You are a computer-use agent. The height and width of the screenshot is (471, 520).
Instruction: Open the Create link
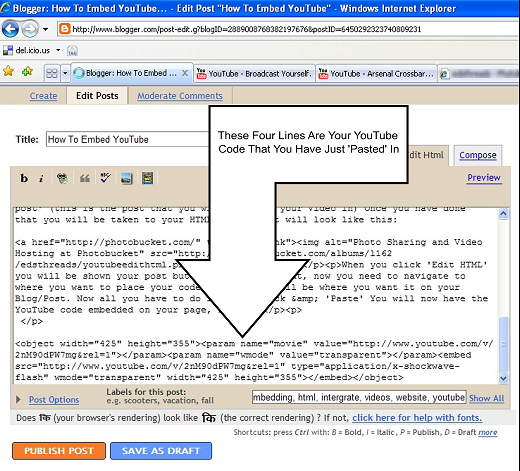[43, 96]
